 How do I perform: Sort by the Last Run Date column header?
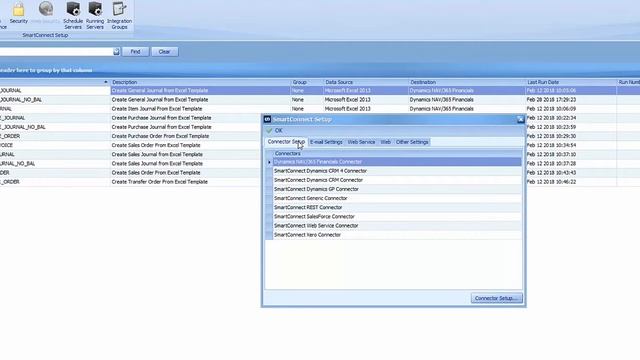571,82
